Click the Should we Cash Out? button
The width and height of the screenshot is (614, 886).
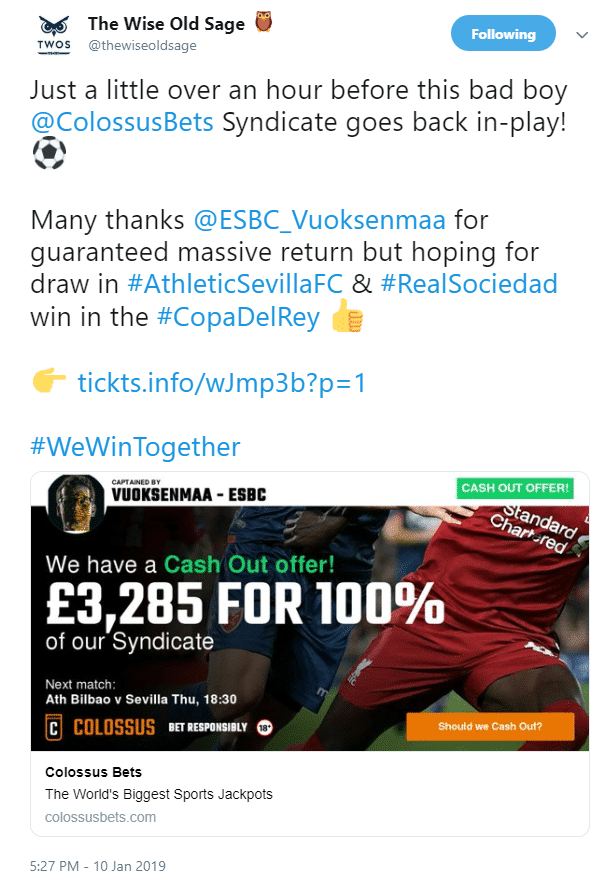point(490,727)
